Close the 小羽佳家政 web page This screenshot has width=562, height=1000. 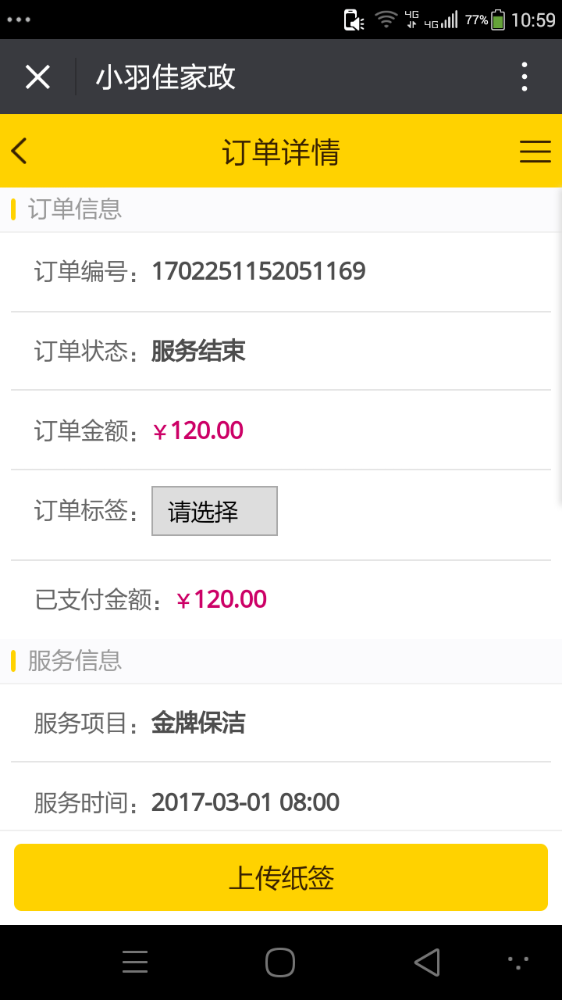(38, 77)
